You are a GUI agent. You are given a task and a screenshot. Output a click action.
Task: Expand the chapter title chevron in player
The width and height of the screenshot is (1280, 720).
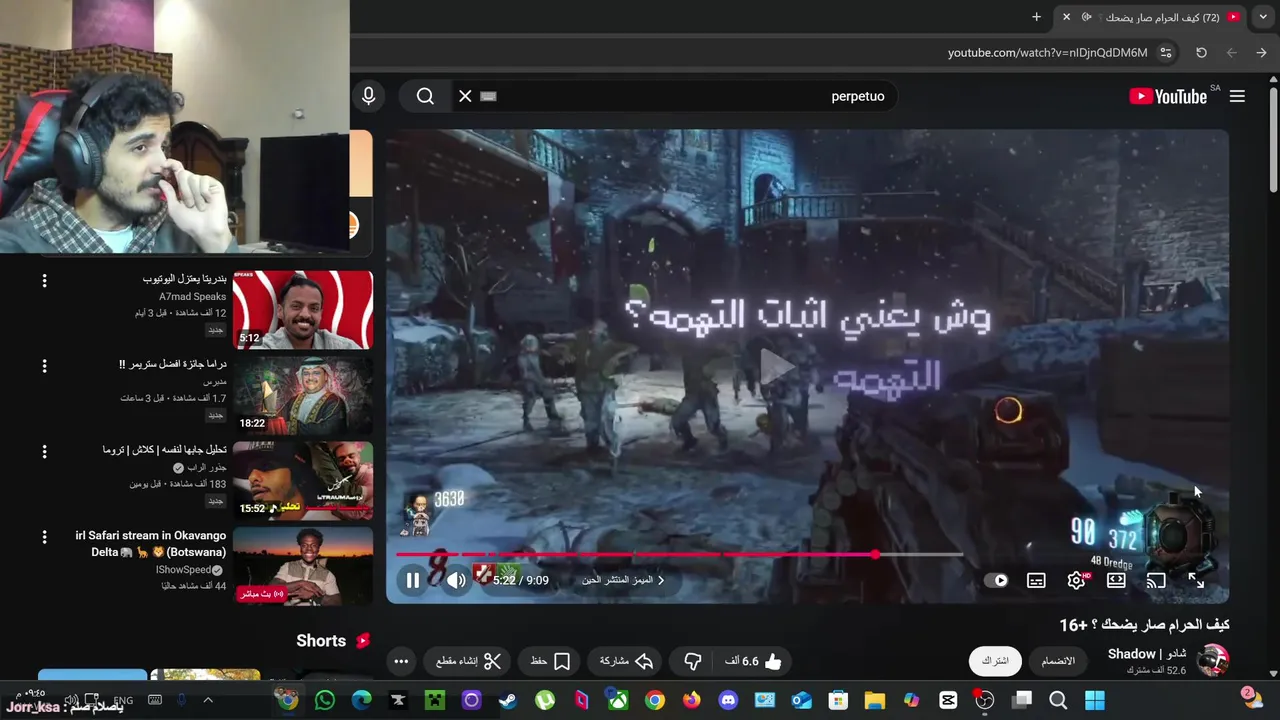tap(660, 580)
